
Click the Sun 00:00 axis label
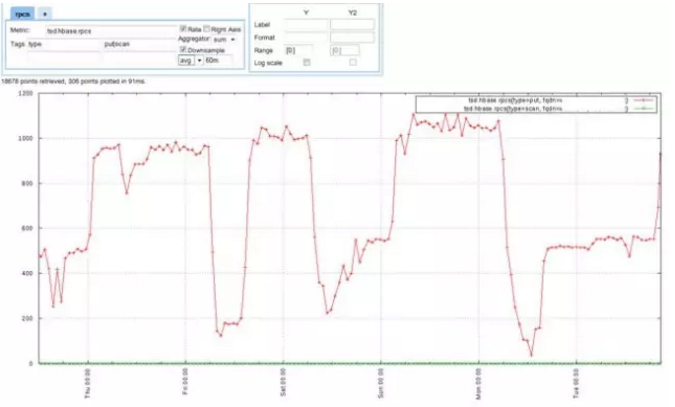coord(381,383)
